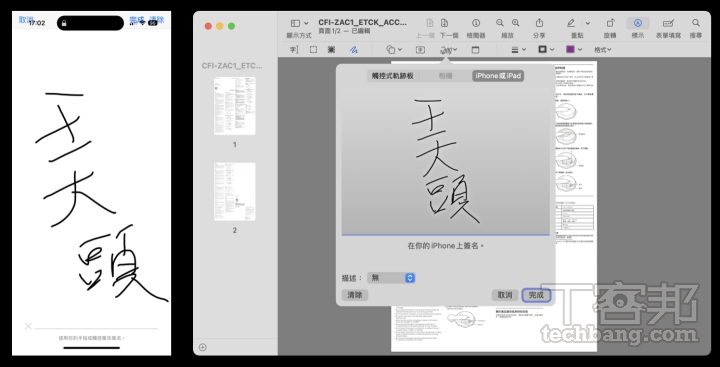
Task: Zoom in with the plus magnifier
Action: (516, 23)
